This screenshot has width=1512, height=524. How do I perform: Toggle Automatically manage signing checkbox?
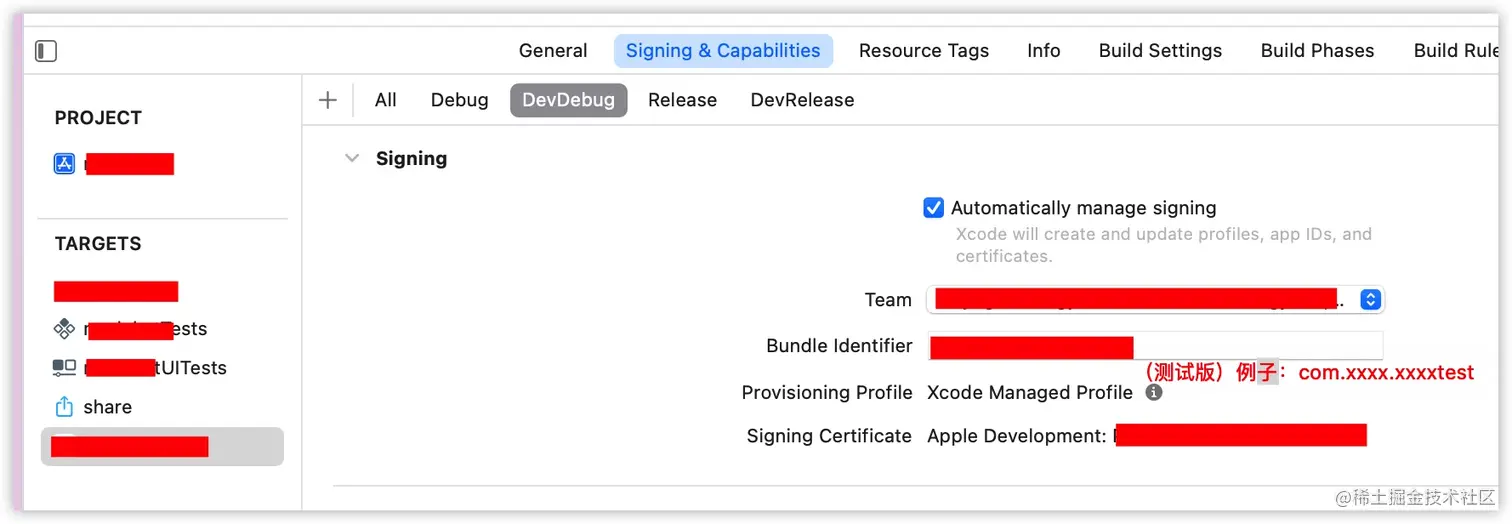933,208
